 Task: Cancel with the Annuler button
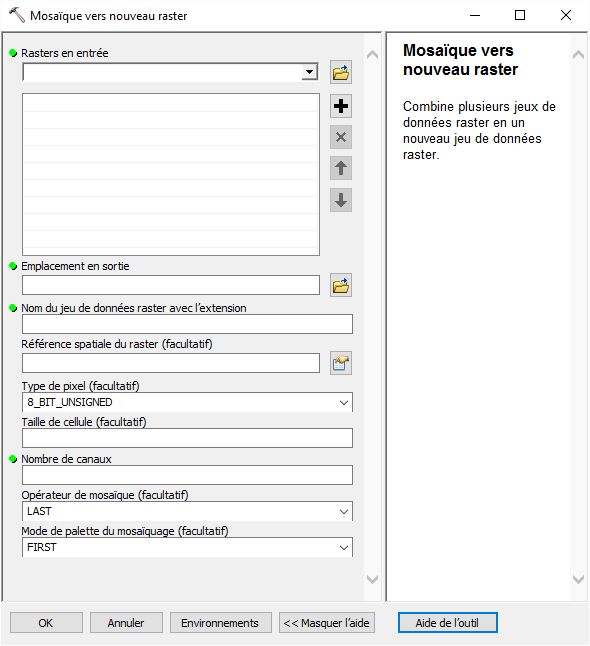coord(126,623)
